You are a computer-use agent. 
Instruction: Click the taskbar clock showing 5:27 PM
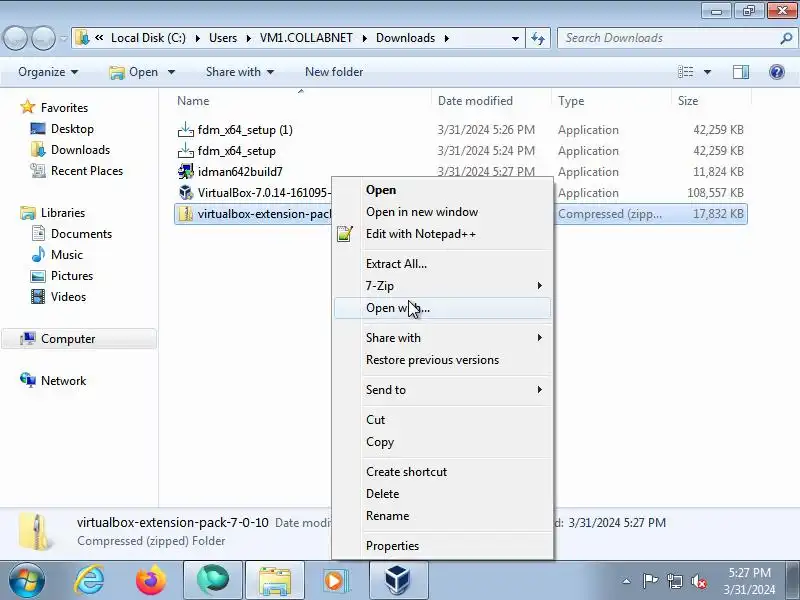749,581
